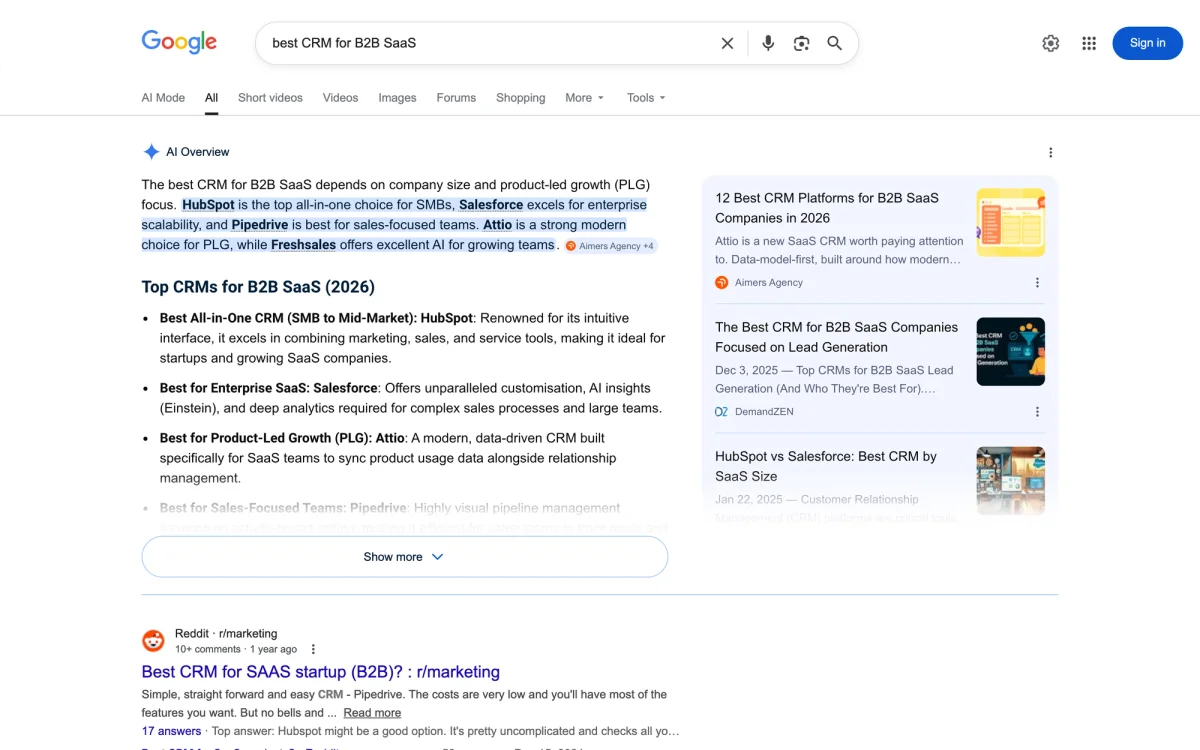This screenshot has width=1200, height=750.
Task: Switch to Short videos tab
Action: click(x=270, y=98)
